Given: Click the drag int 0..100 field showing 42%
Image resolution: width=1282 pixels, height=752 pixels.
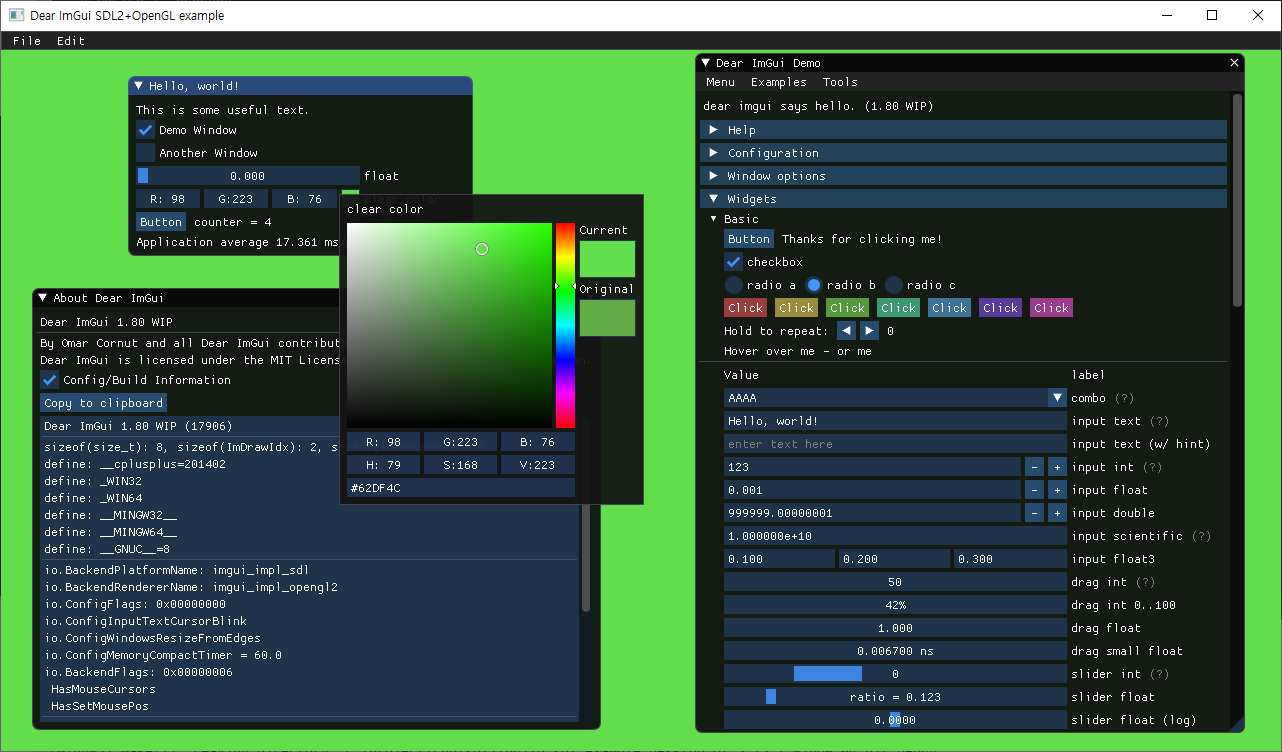Looking at the screenshot, I should point(895,605).
